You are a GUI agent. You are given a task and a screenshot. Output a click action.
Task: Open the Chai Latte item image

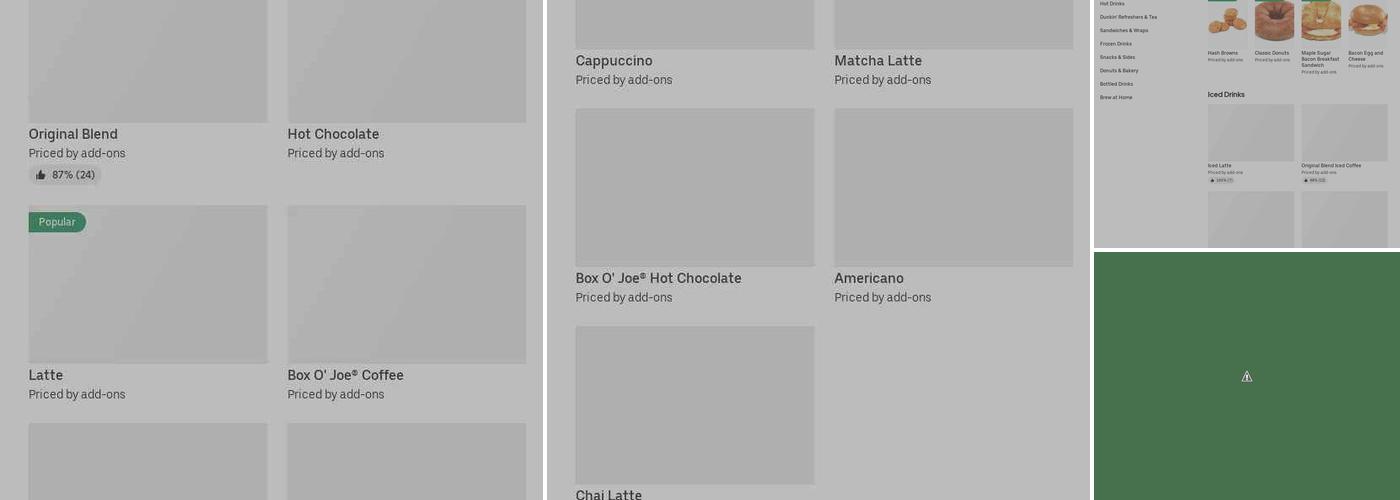click(x=694, y=405)
